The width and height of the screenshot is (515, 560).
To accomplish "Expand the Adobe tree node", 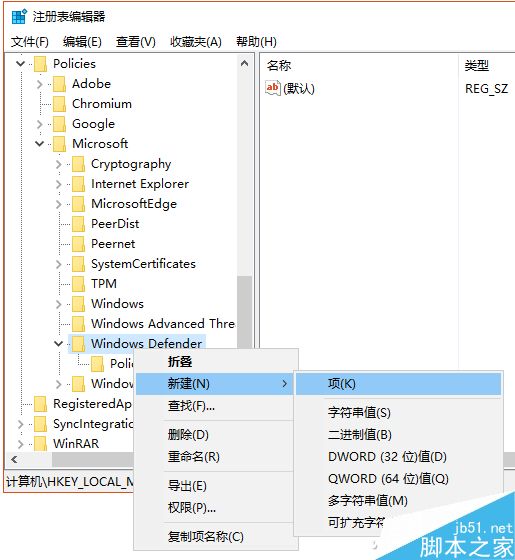I will 40,84.
